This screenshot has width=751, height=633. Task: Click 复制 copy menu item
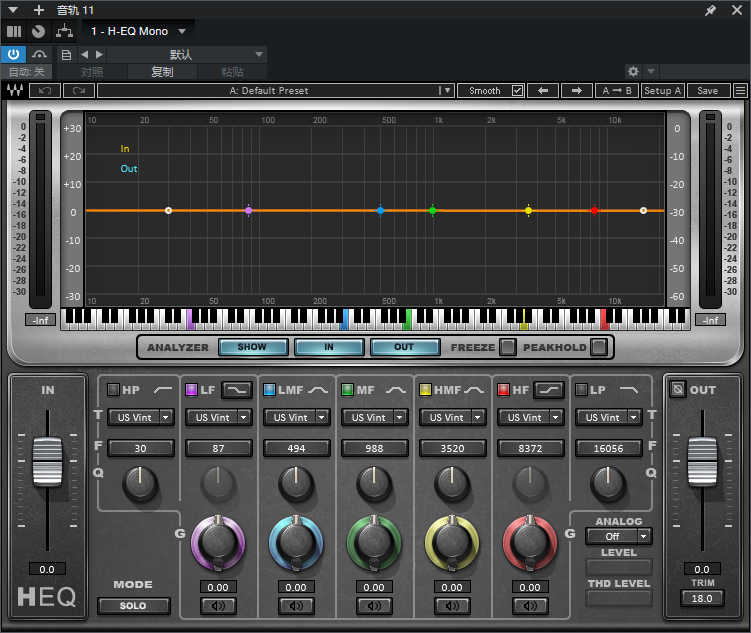point(162,72)
